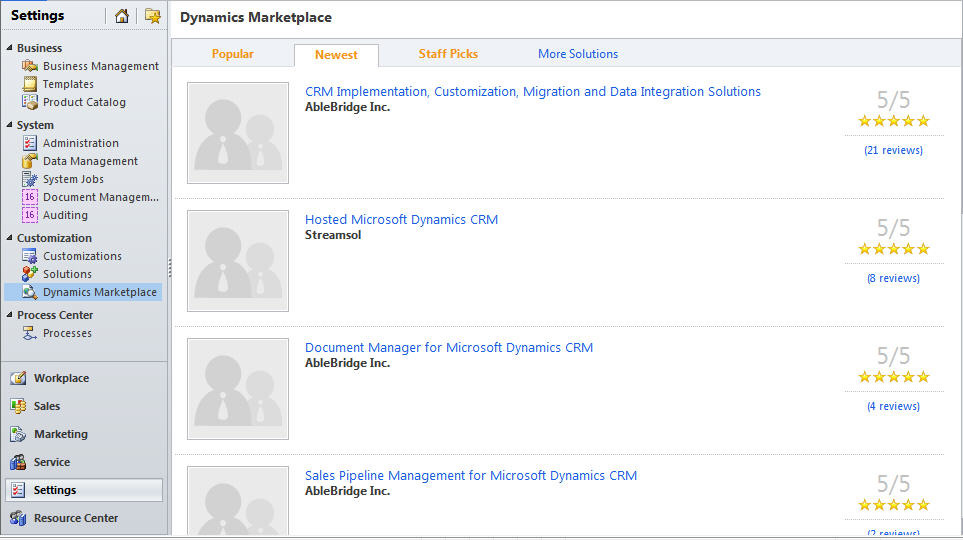This screenshot has height=540, width=963.
Task: Open the Data Management icon
Action: click(30, 161)
